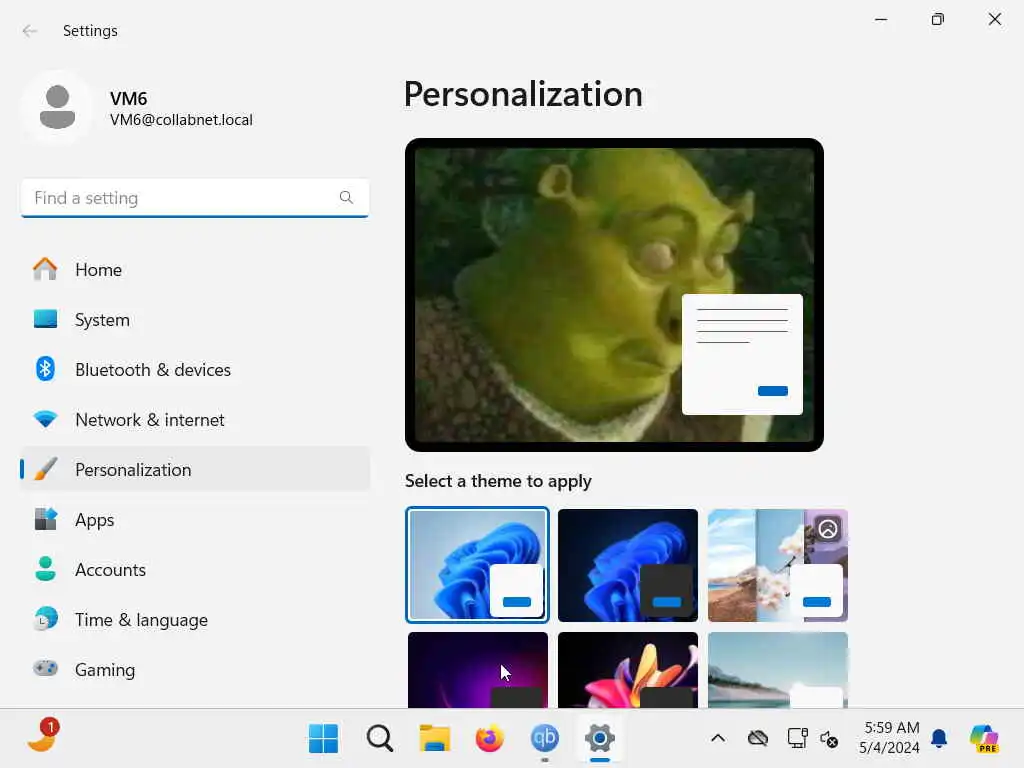
Task: Click the search magnifier in Find a setting
Action: point(346,197)
